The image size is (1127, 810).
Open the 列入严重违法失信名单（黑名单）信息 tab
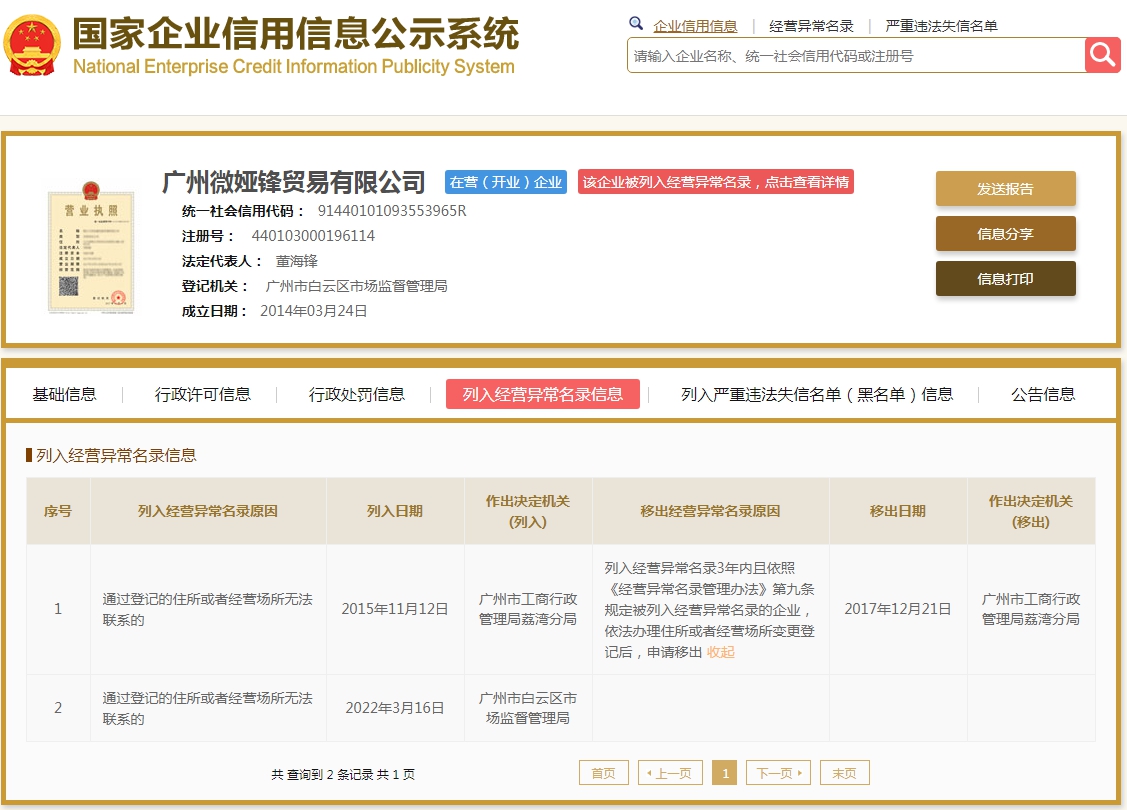coord(817,394)
